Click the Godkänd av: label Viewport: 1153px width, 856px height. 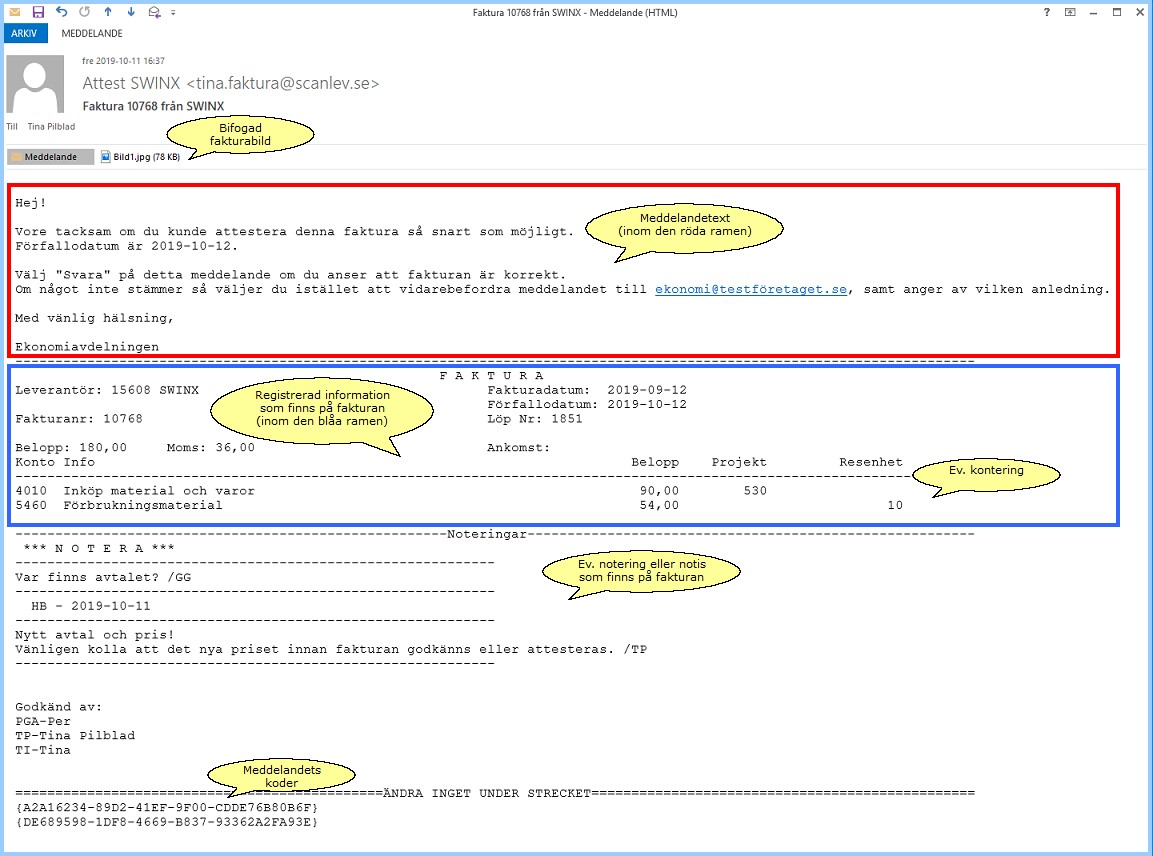[58, 707]
